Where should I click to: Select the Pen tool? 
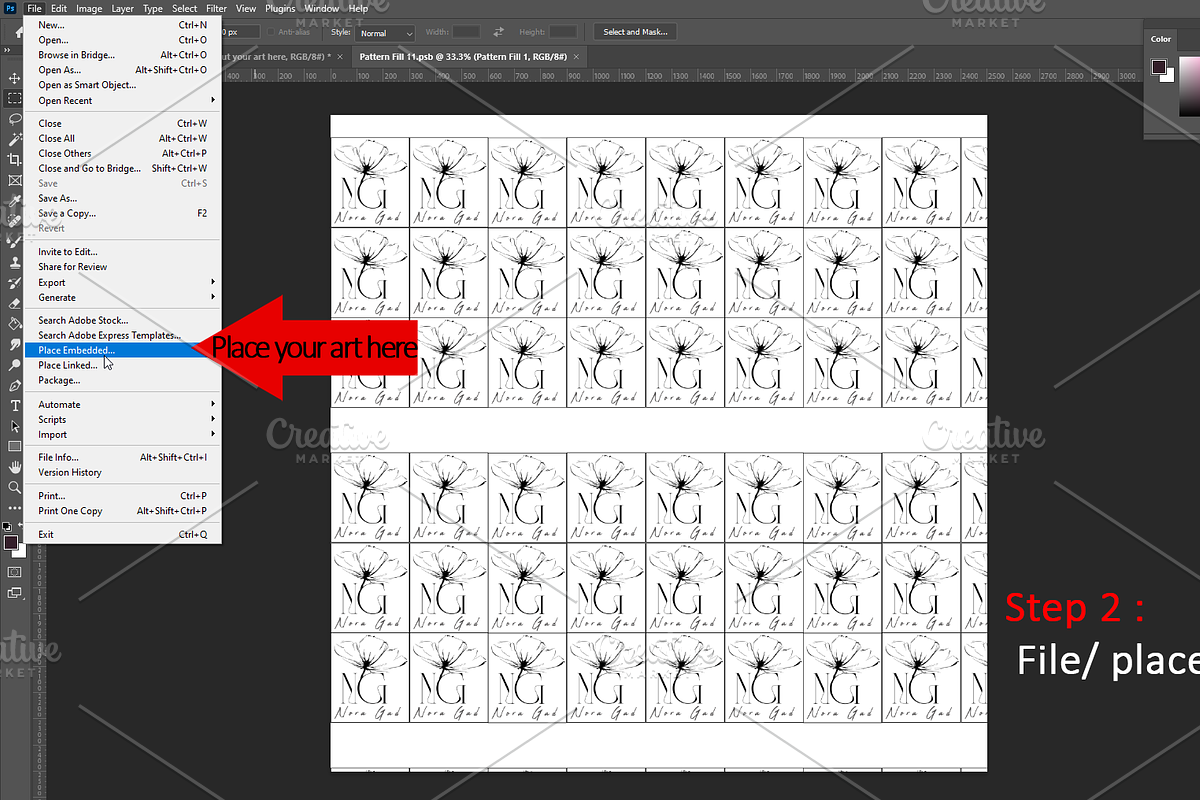tap(14, 385)
